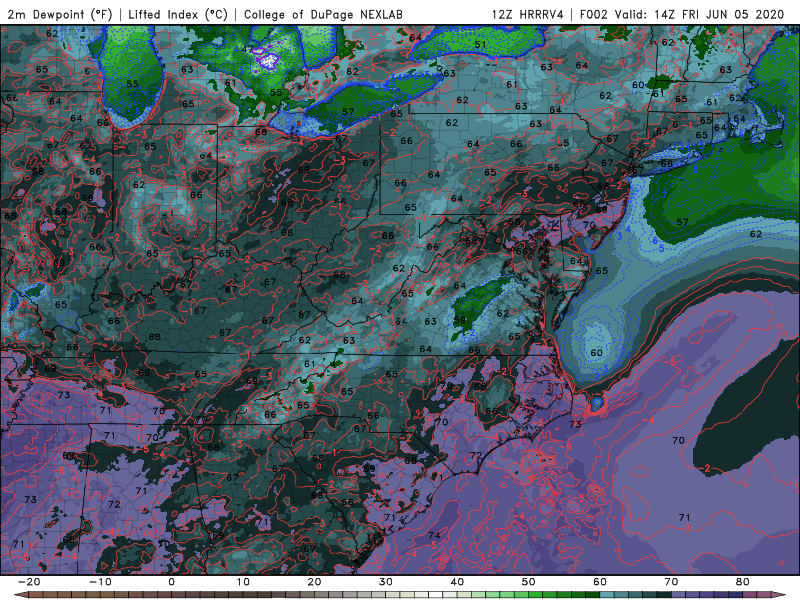800x600 pixels.
Task: Click the 74 dewpoint value off the Carolina coast
Action: pos(435,535)
